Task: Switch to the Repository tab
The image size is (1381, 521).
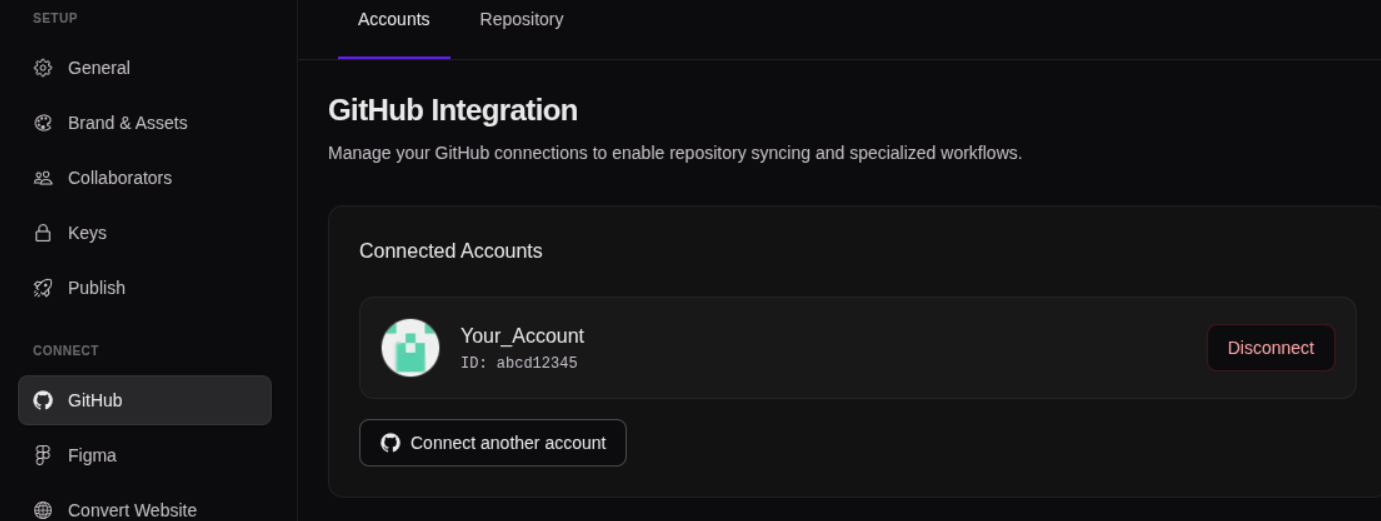Action: [x=521, y=20]
